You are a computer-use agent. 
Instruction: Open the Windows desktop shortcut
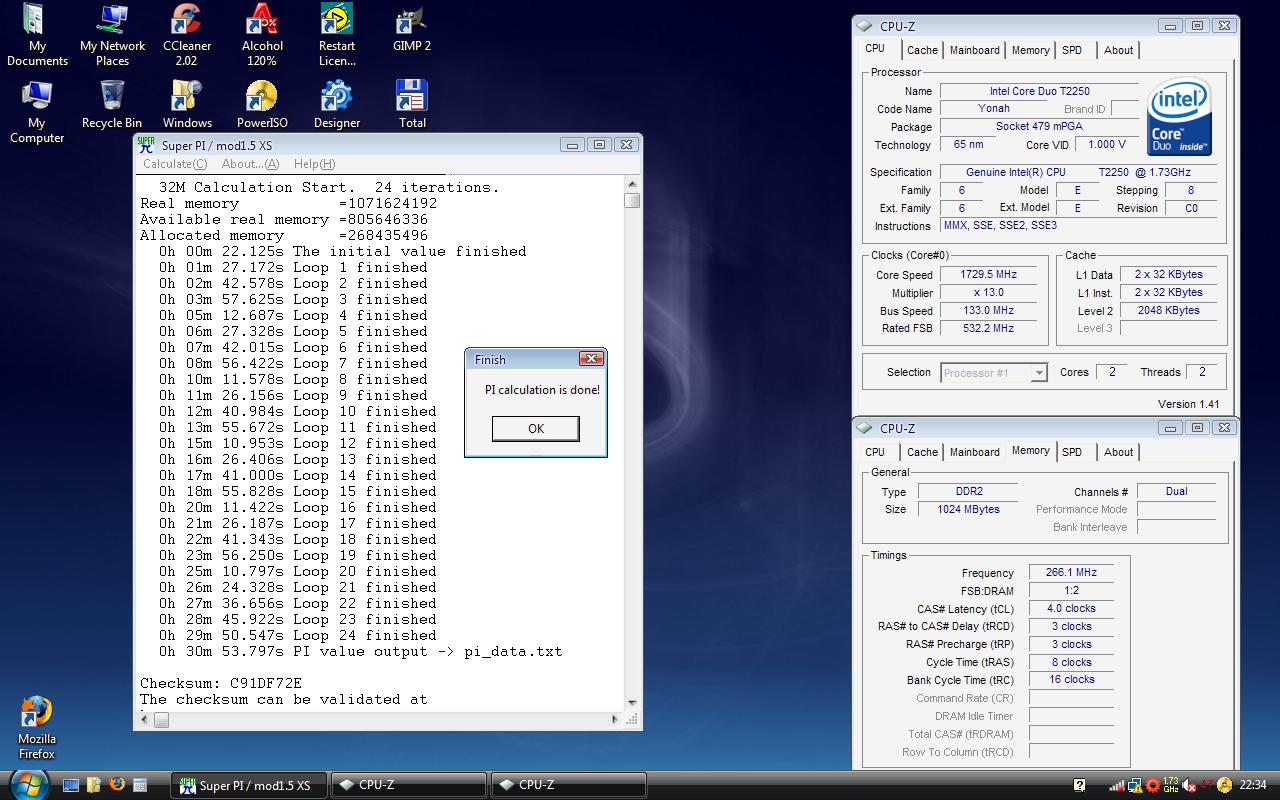[187, 105]
